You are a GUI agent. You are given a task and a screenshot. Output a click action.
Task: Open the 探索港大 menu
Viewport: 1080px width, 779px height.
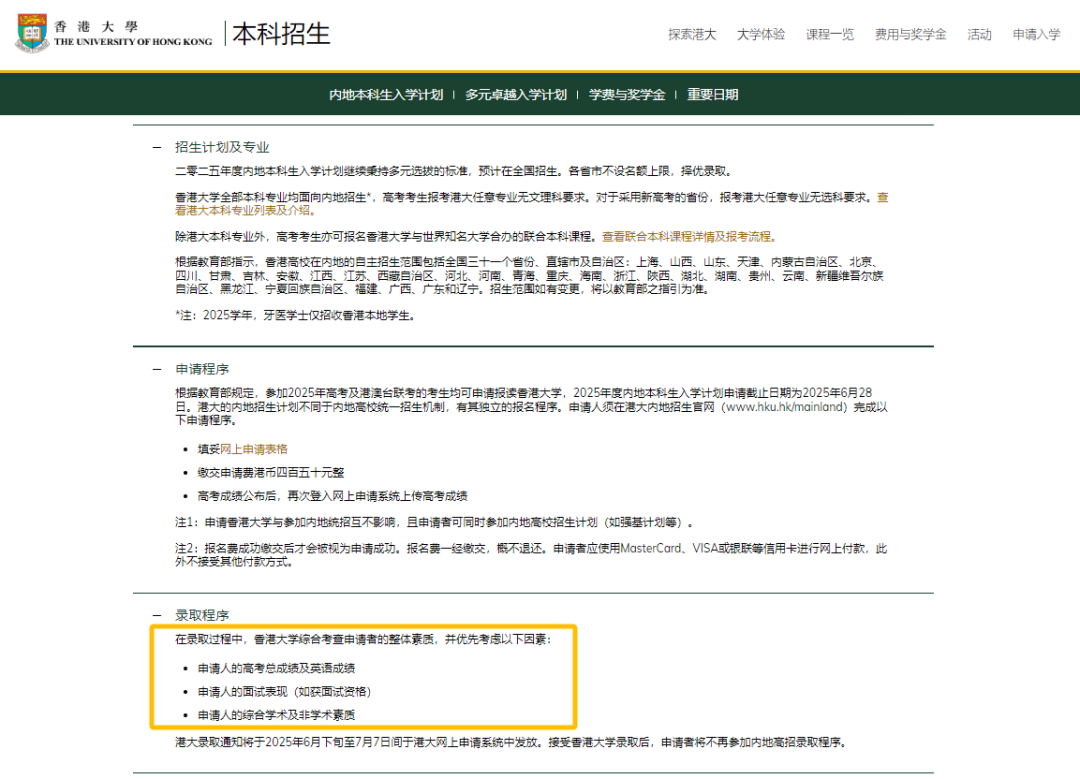692,34
